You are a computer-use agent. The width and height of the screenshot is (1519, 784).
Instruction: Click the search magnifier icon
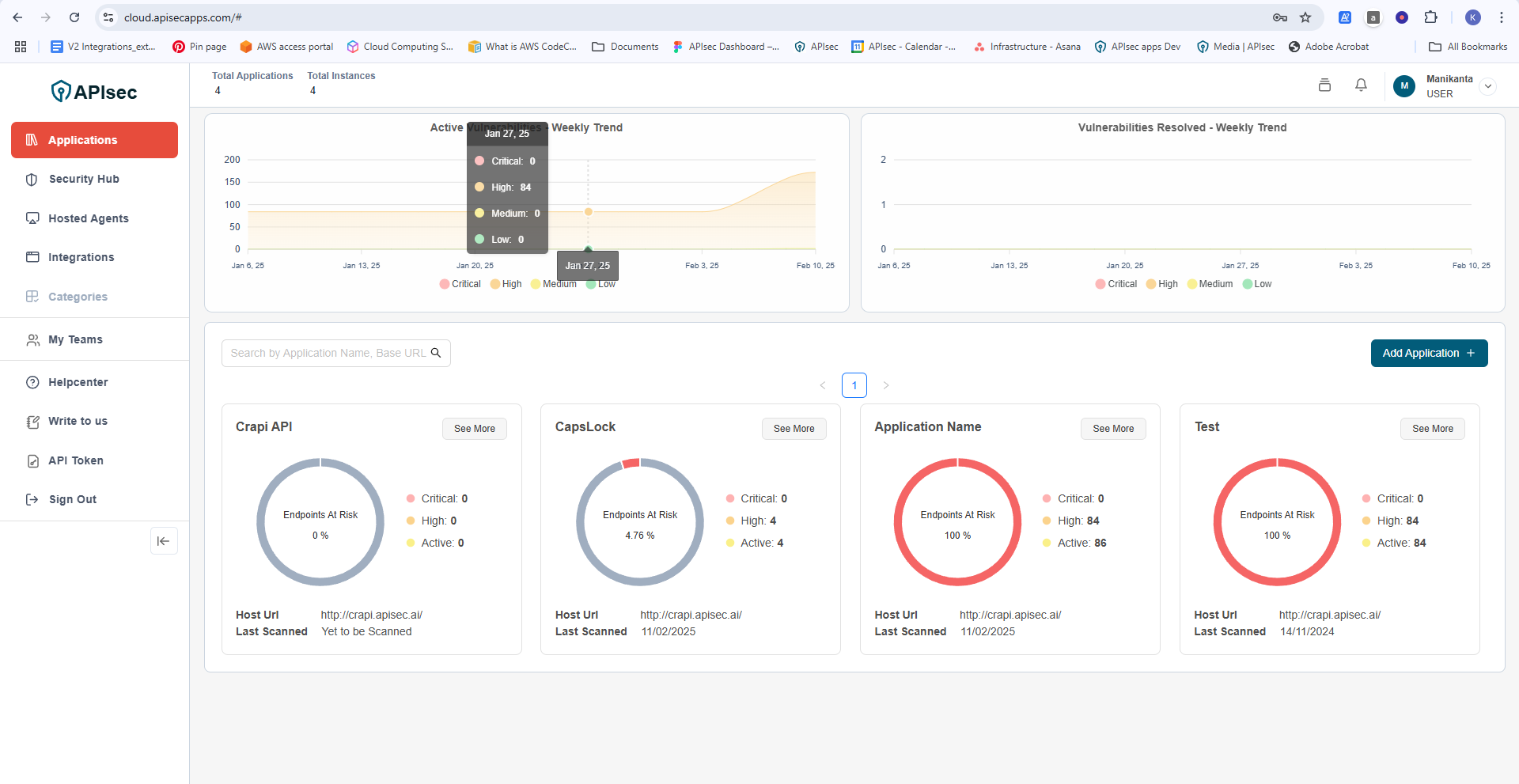436,353
